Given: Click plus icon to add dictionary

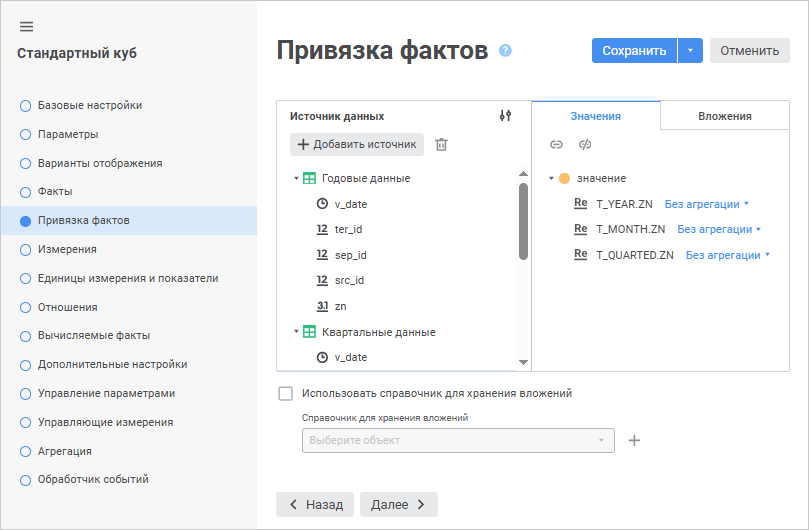Looking at the screenshot, I should pyautogui.click(x=634, y=440).
